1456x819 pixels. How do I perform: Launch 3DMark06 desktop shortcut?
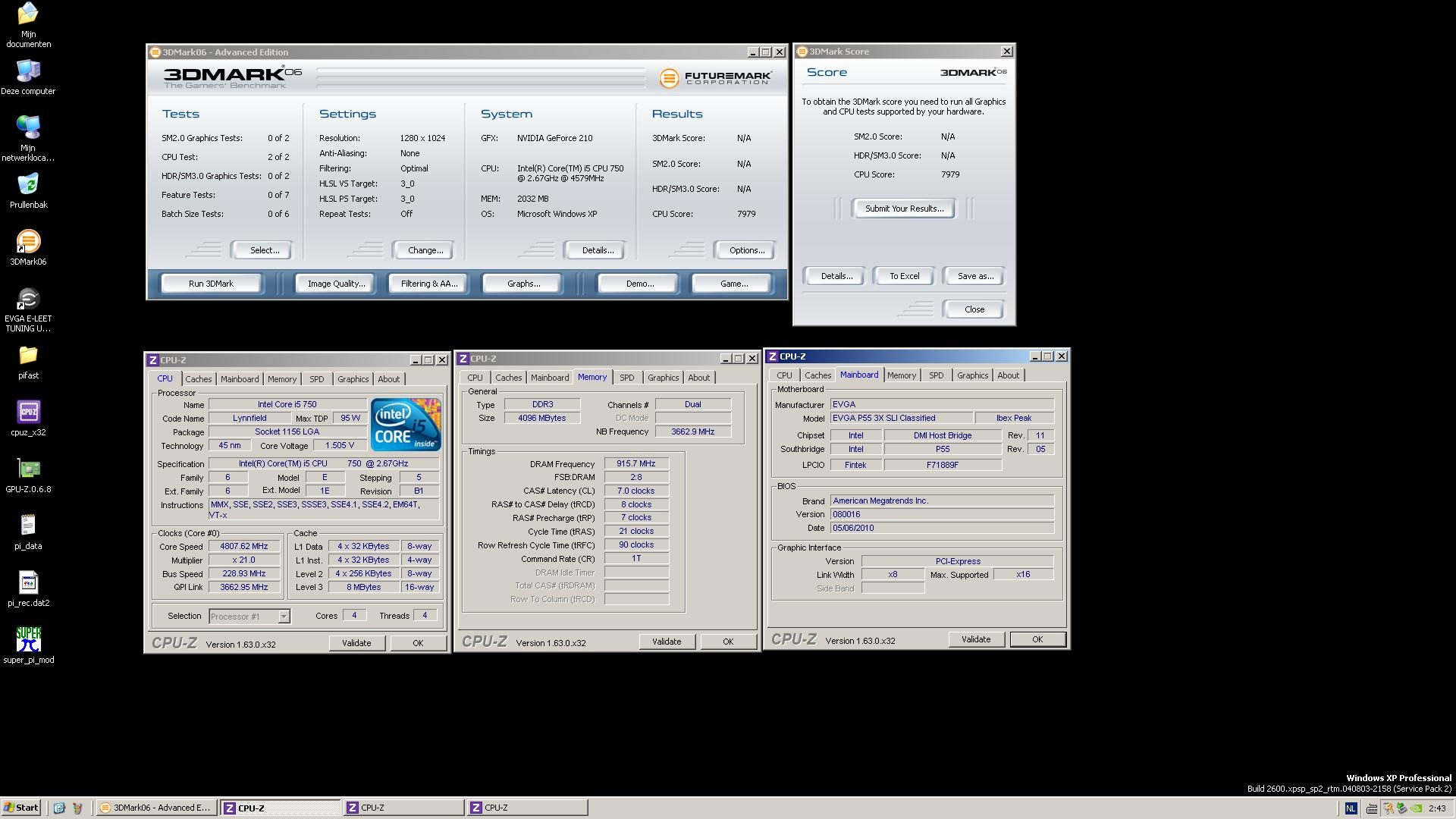28,248
